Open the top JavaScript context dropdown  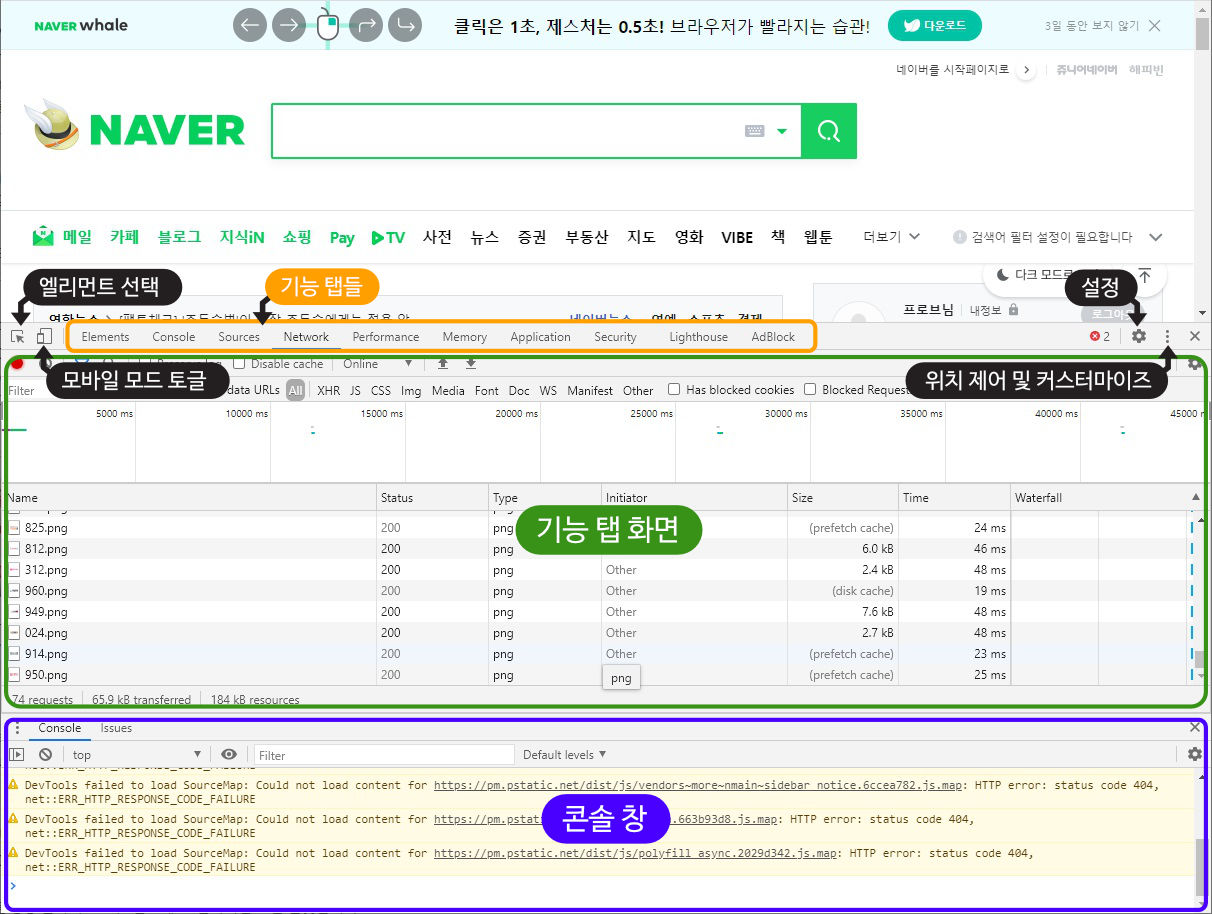(137, 755)
